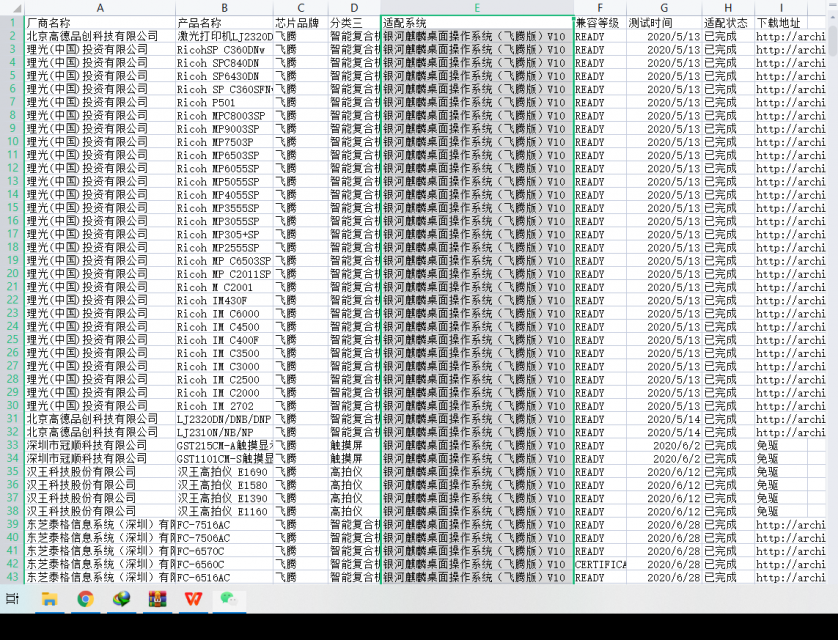Select the 汉王高拍仪 E1690 cell

pyautogui.click(x=224, y=472)
